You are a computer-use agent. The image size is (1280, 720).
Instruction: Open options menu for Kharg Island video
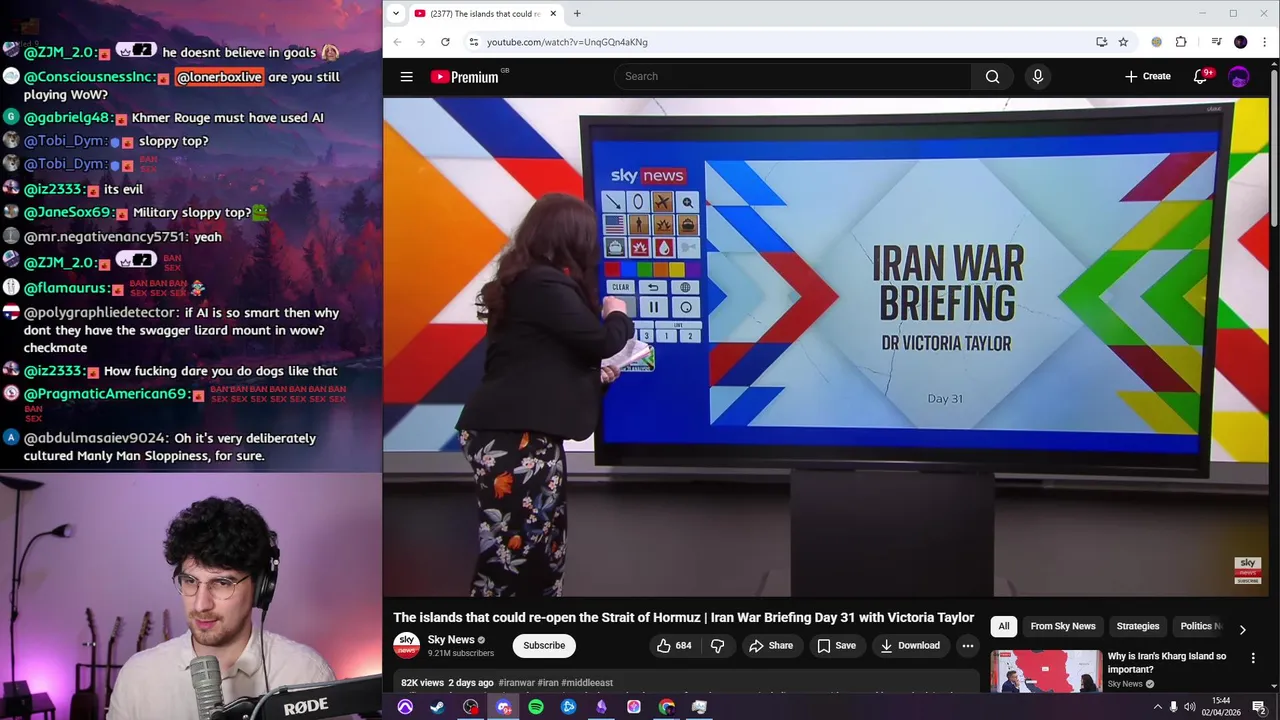tap(1253, 658)
